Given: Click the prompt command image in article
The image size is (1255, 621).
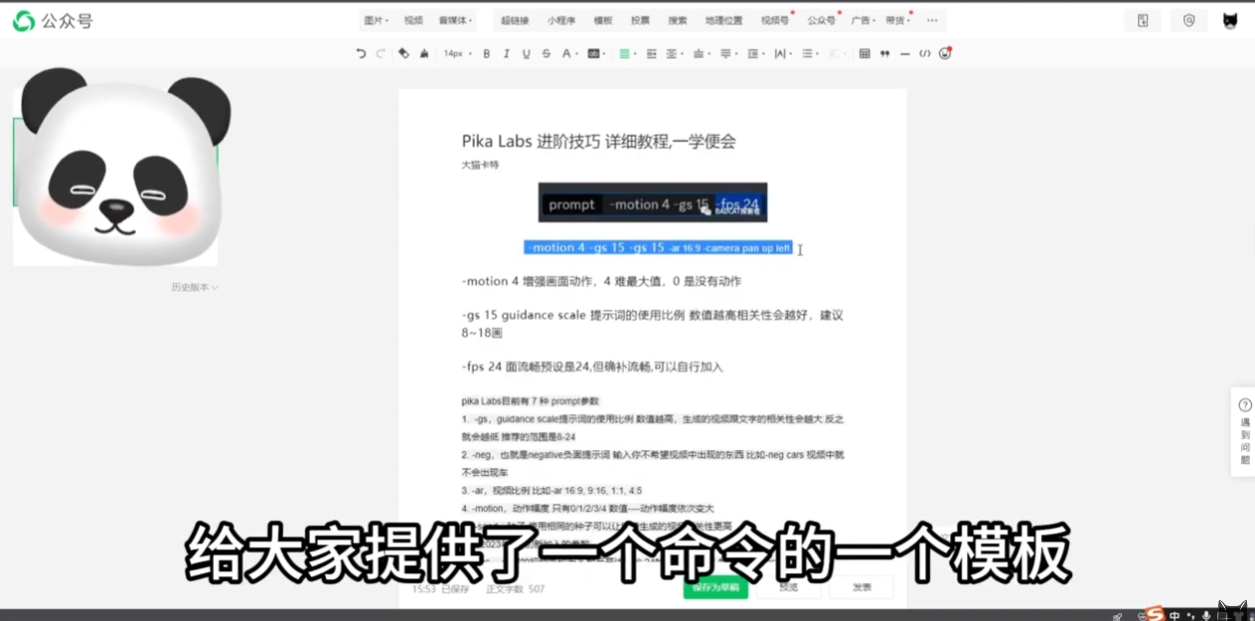Looking at the screenshot, I should pyautogui.click(x=652, y=202).
